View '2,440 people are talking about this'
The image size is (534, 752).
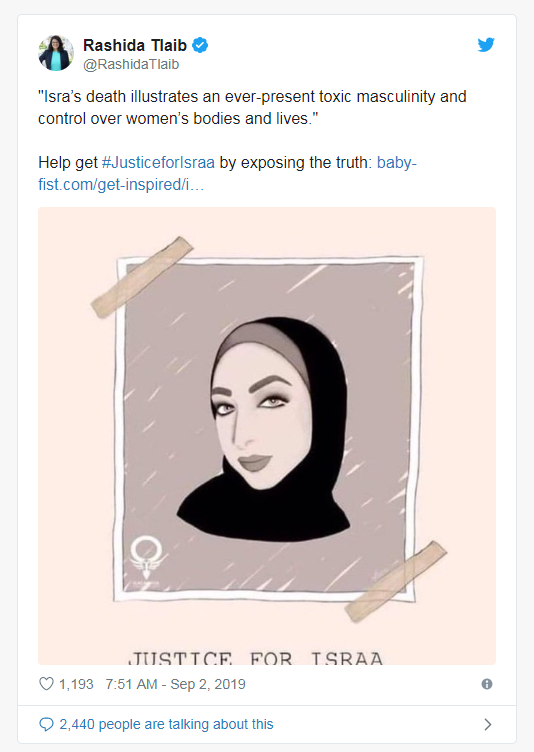[166, 724]
